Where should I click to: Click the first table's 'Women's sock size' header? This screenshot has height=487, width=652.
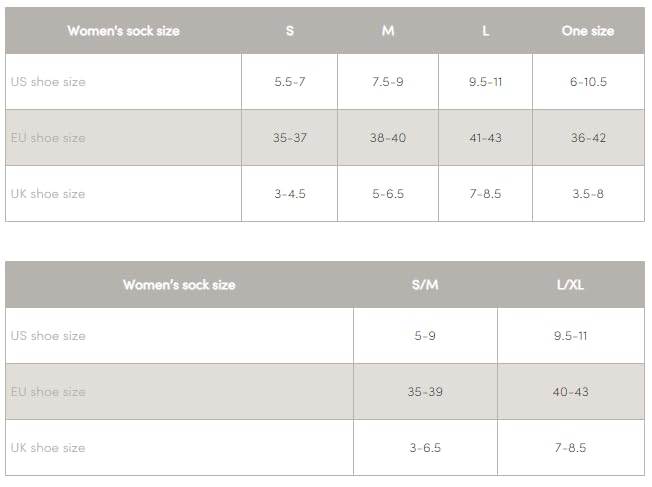(x=123, y=31)
